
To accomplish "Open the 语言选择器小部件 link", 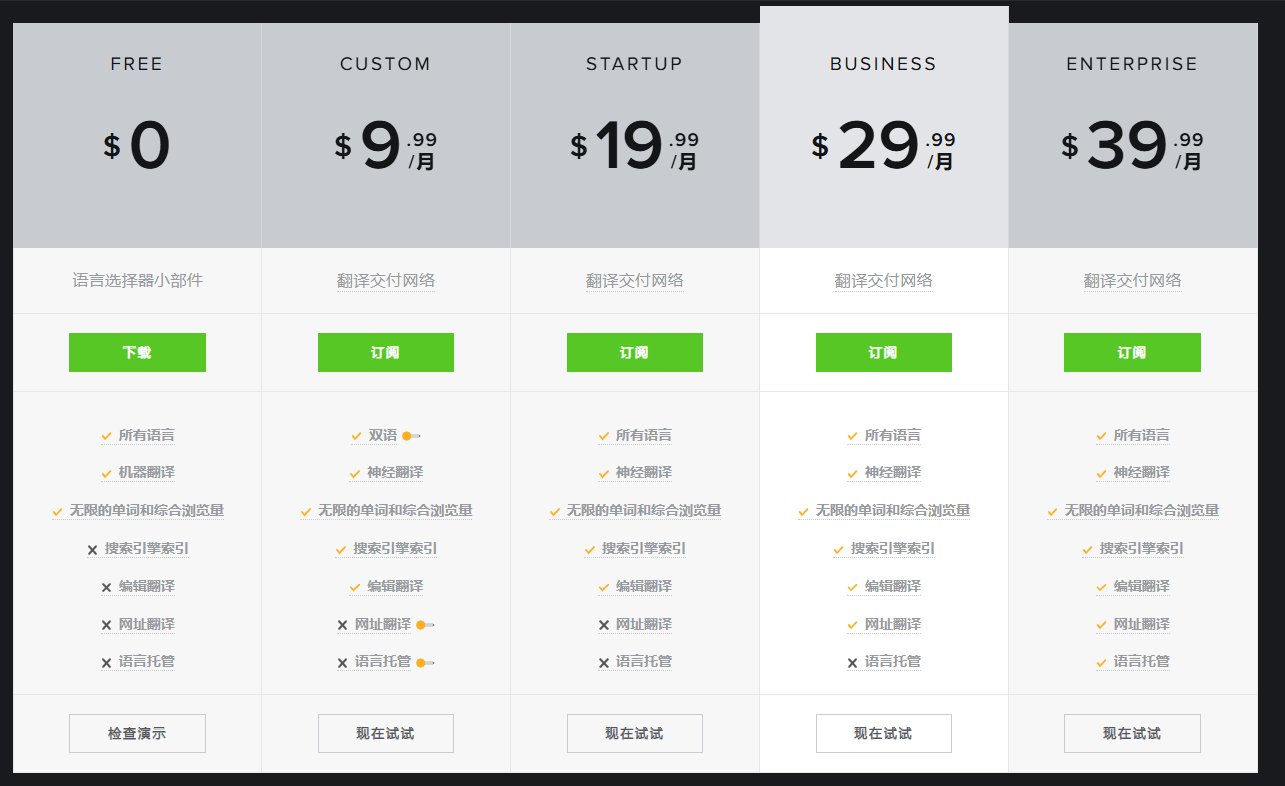I will [x=137, y=281].
